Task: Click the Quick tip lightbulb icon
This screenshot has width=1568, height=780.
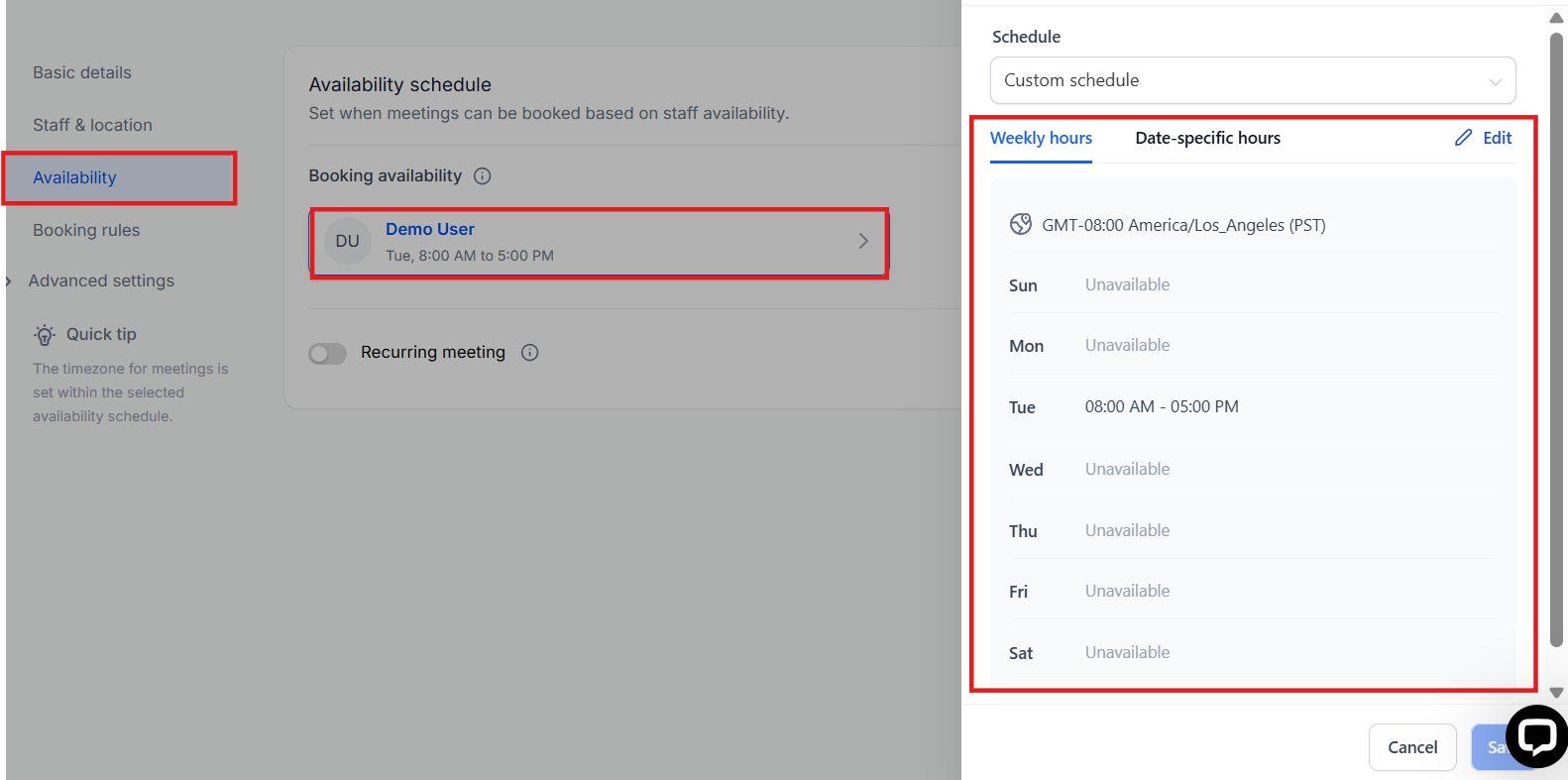Action: tap(45, 335)
